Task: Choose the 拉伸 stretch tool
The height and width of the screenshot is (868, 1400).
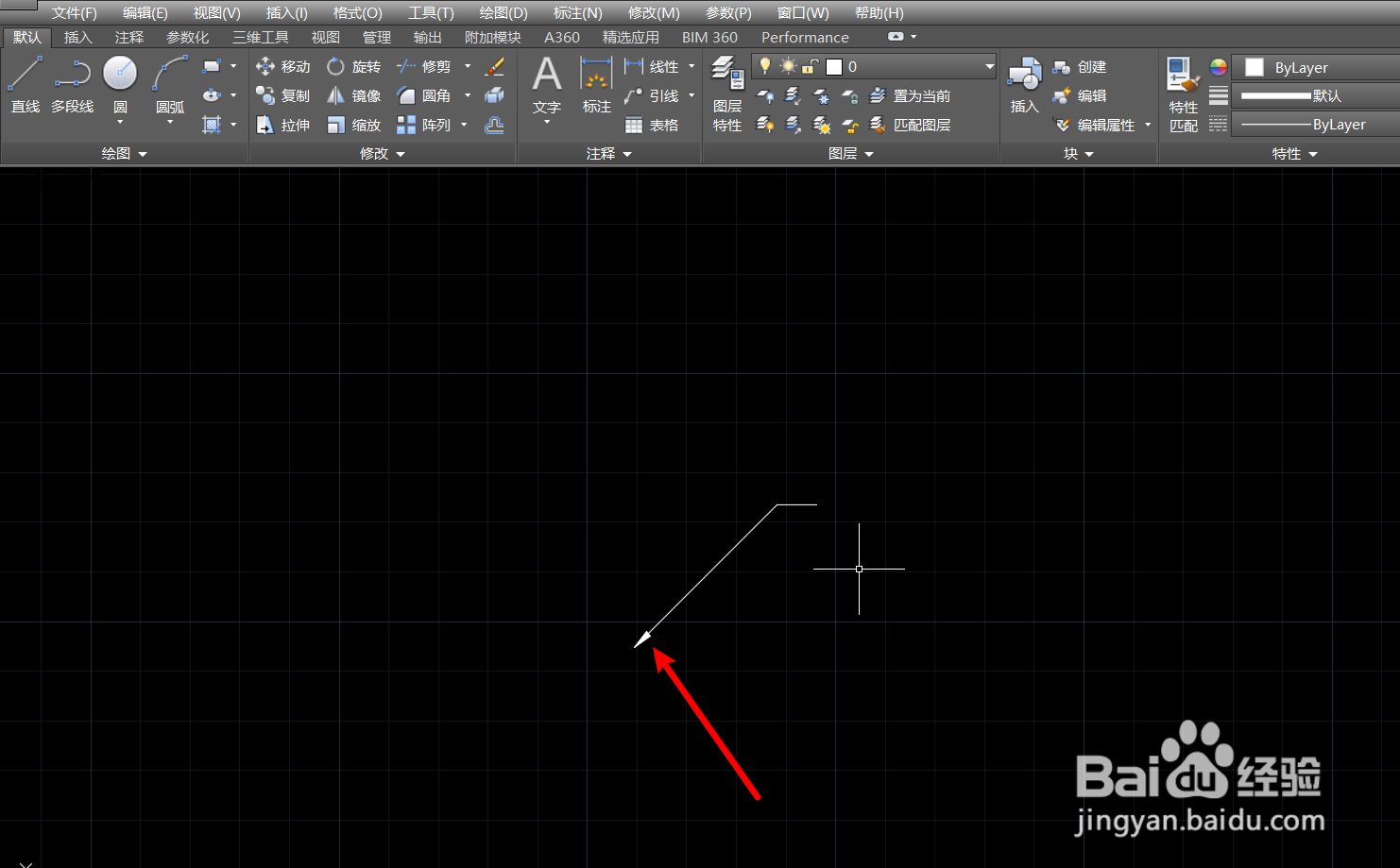Action: click(x=283, y=125)
